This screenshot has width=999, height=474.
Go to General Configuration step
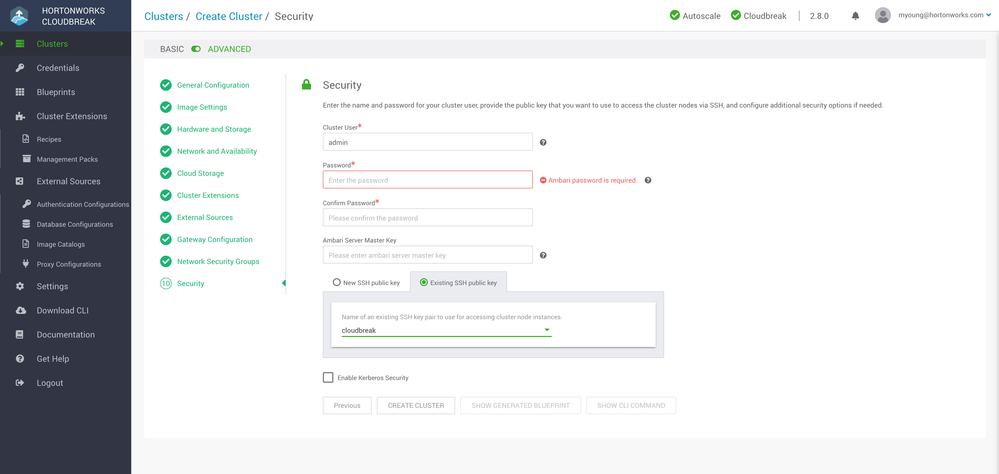coord(213,85)
